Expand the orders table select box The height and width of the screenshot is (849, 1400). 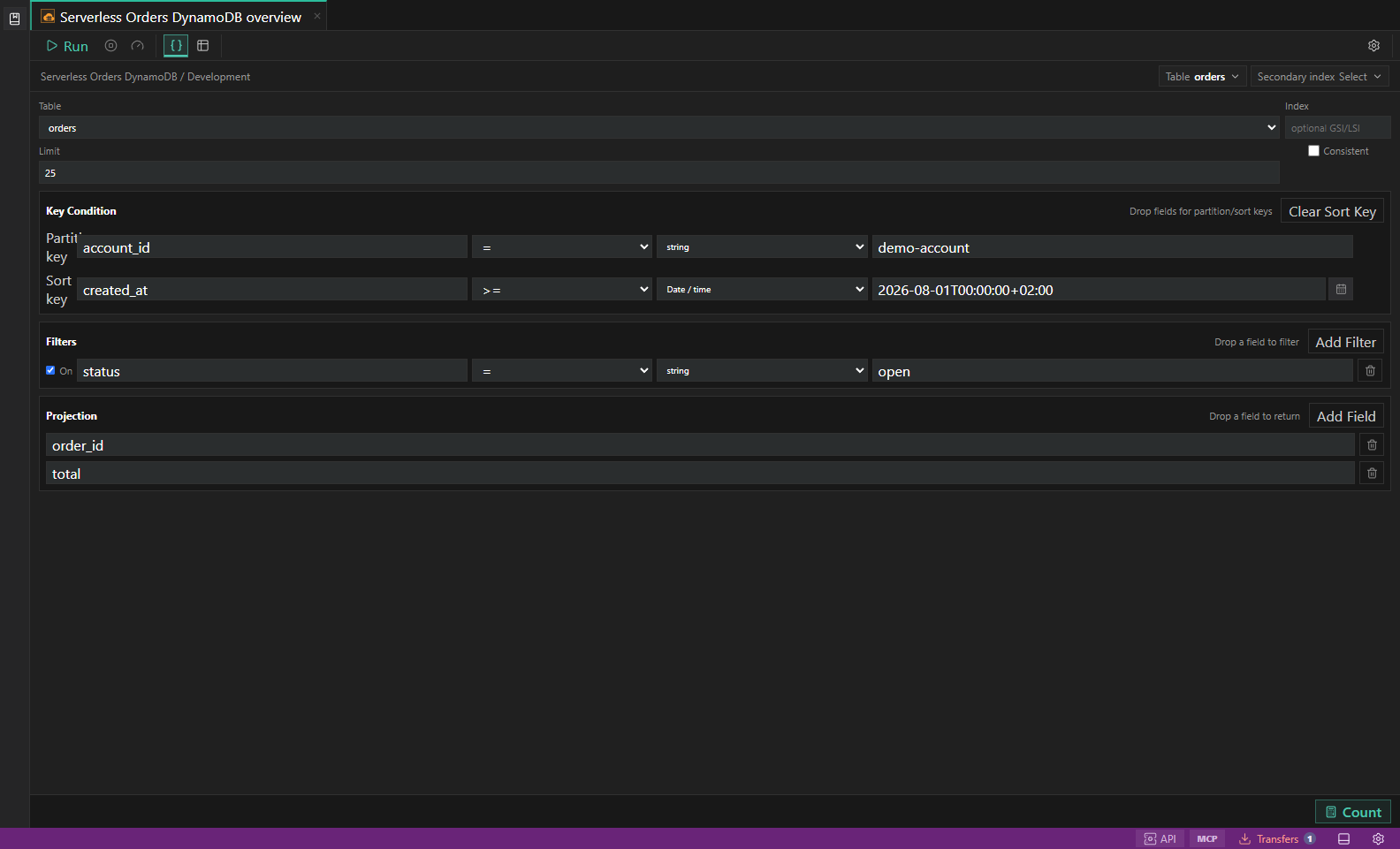click(659, 128)
